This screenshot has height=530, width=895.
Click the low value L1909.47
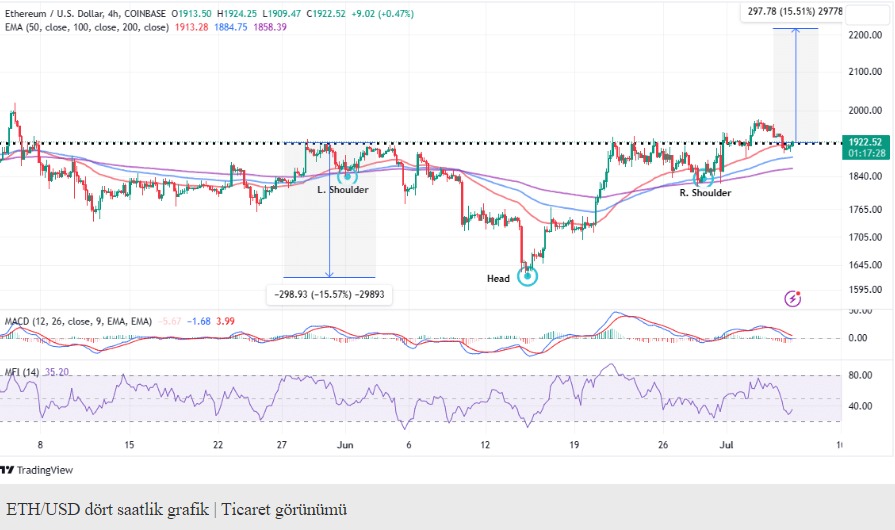[x=281, y=14]
